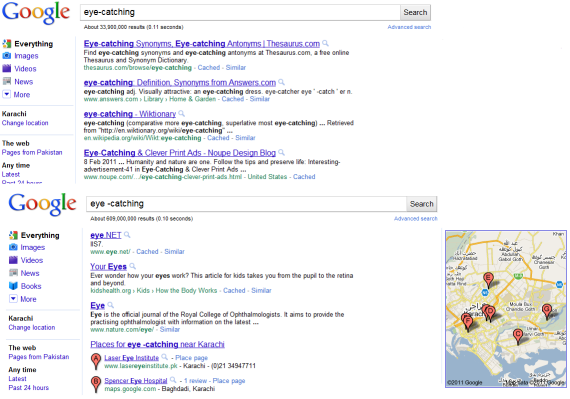Click map pin G on Karachi map
This screenshot has width=570, height=399.
tap(547, 312)
